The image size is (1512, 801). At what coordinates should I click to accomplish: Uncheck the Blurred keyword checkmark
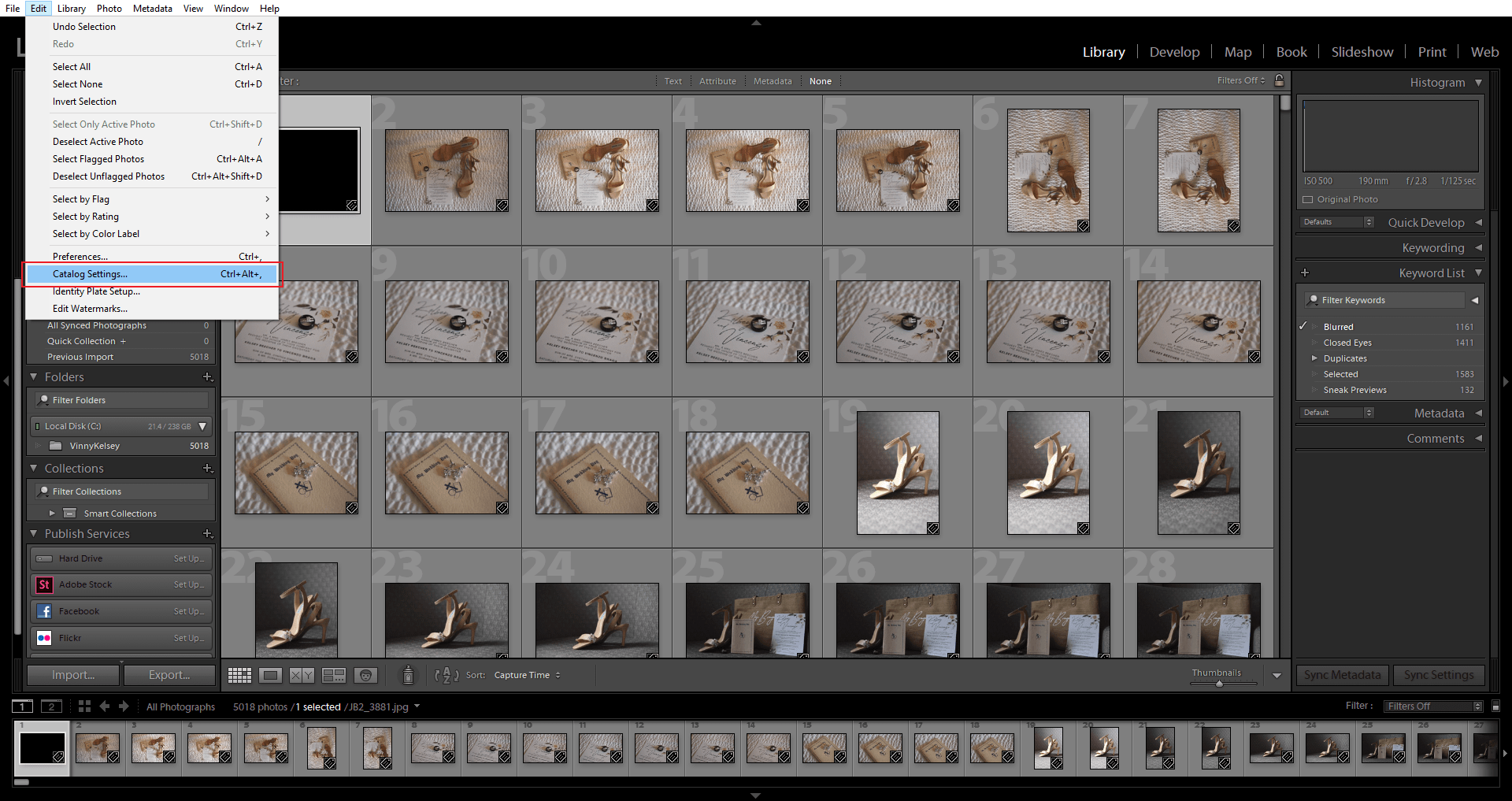coord(1303,326)
